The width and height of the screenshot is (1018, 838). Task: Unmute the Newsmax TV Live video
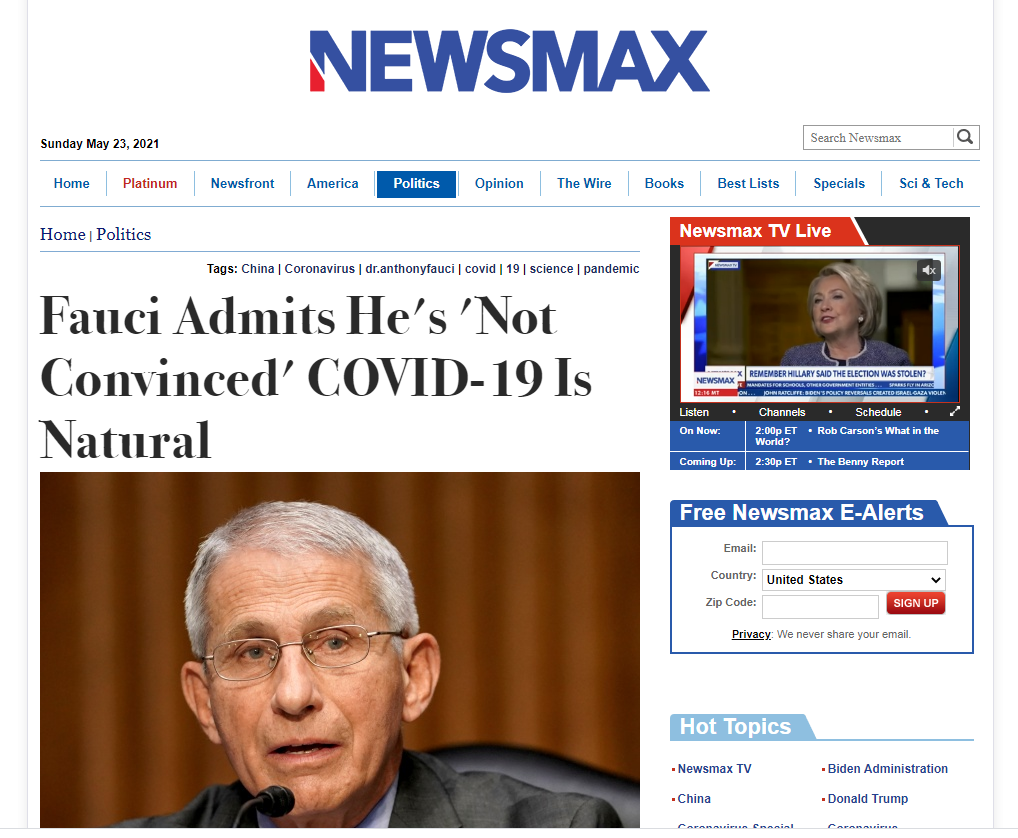929,270
